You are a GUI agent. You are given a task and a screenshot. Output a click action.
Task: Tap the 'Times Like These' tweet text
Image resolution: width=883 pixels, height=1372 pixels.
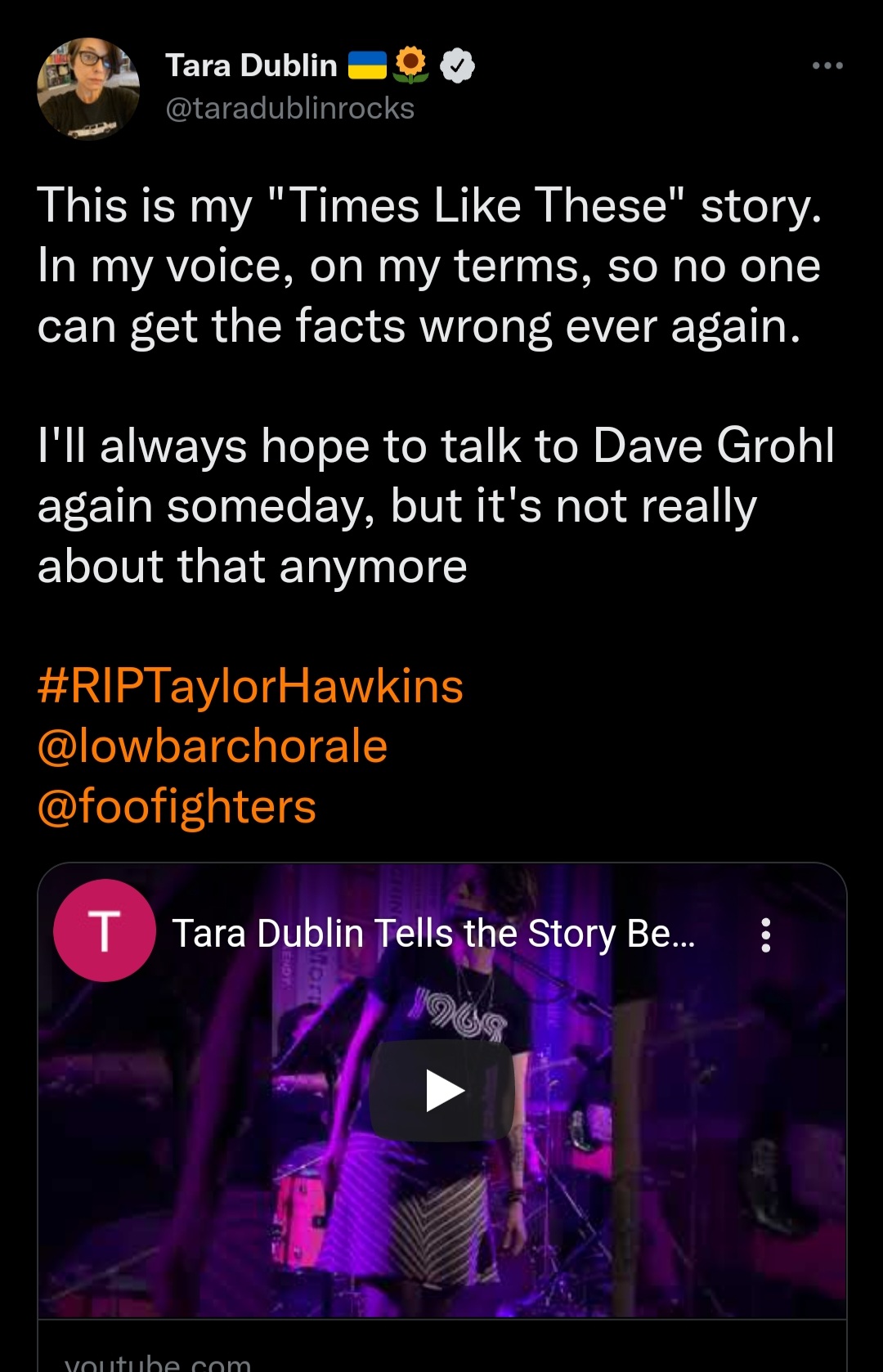coord(429,265)
